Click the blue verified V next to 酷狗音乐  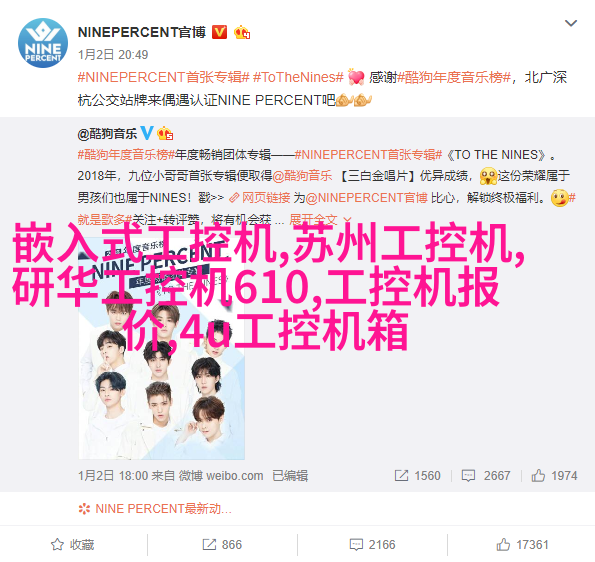[x=147, y=133]
